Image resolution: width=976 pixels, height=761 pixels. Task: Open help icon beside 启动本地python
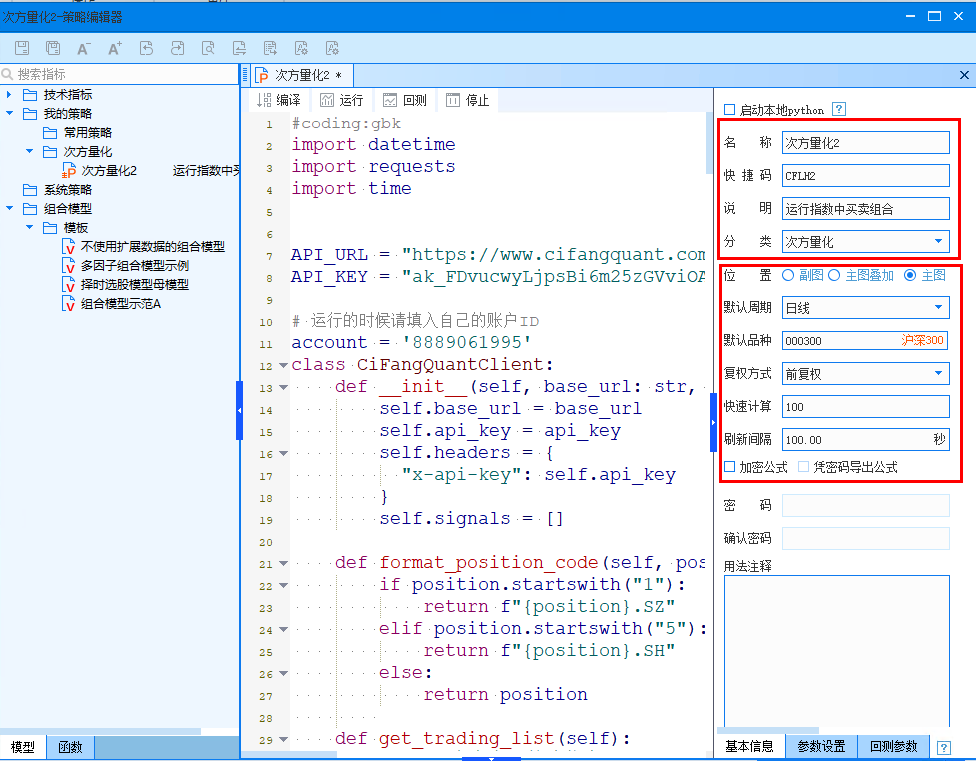[839, 110]
